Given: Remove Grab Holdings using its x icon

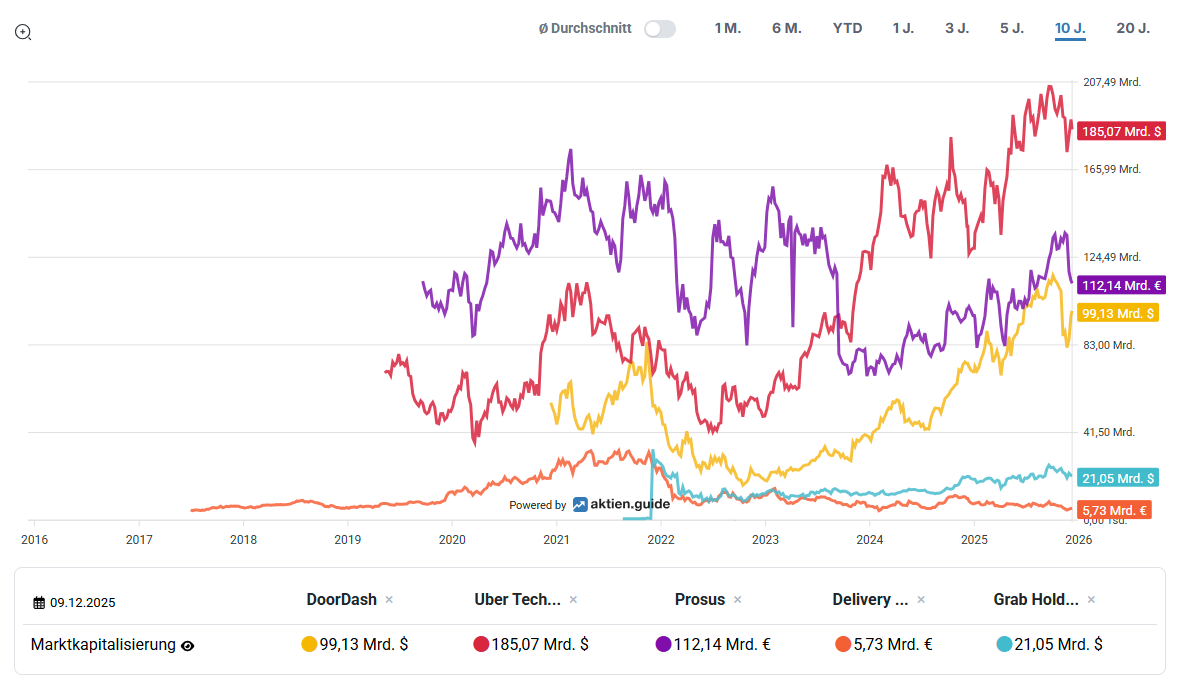Looking at the screenshot, I should (1091, 600).
